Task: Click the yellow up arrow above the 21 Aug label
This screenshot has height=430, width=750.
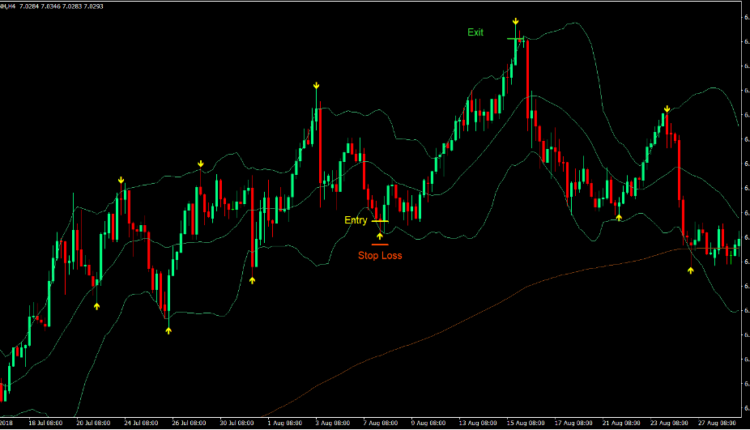Action: click(x=619, y=216)
